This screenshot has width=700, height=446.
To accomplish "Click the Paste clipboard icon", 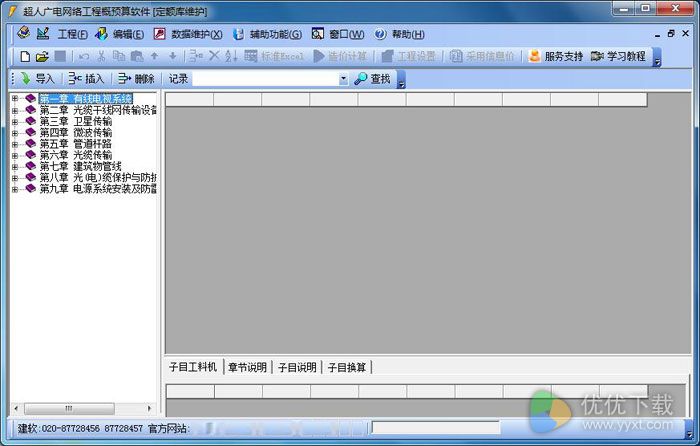I will 137,56.
